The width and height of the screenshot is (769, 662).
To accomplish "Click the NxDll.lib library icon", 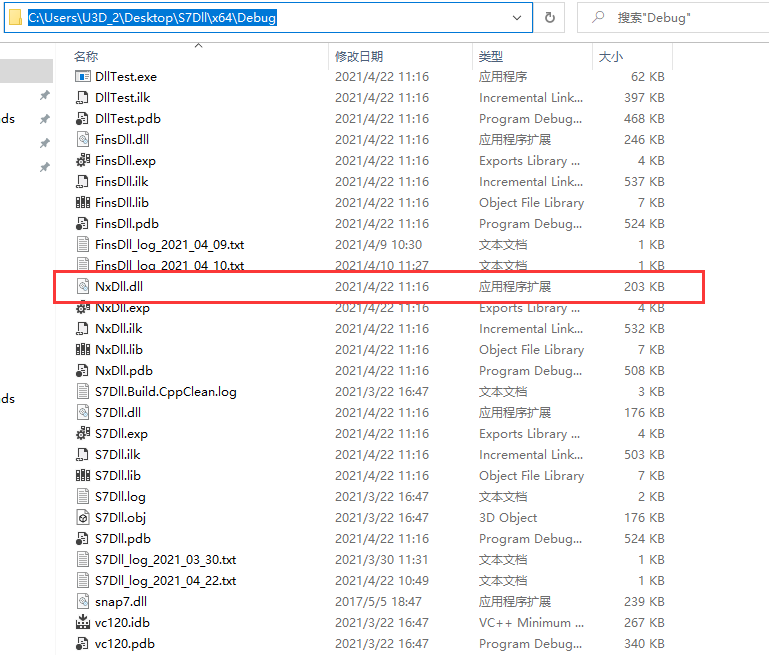I will [x=83, y=350].
